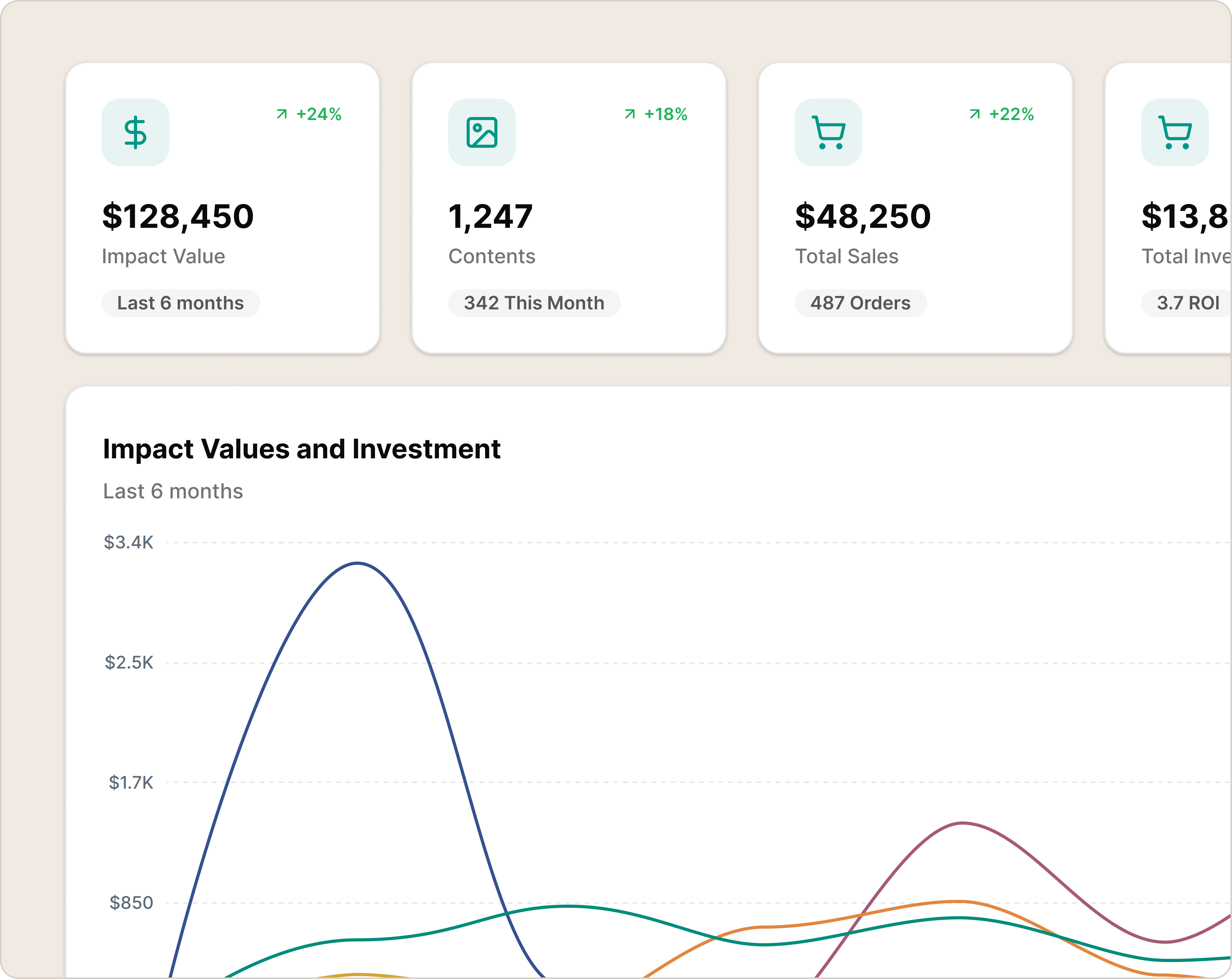Click the $3.4K y-axis label
This screenshot has height=979, width=1232.
coord(129,542)
